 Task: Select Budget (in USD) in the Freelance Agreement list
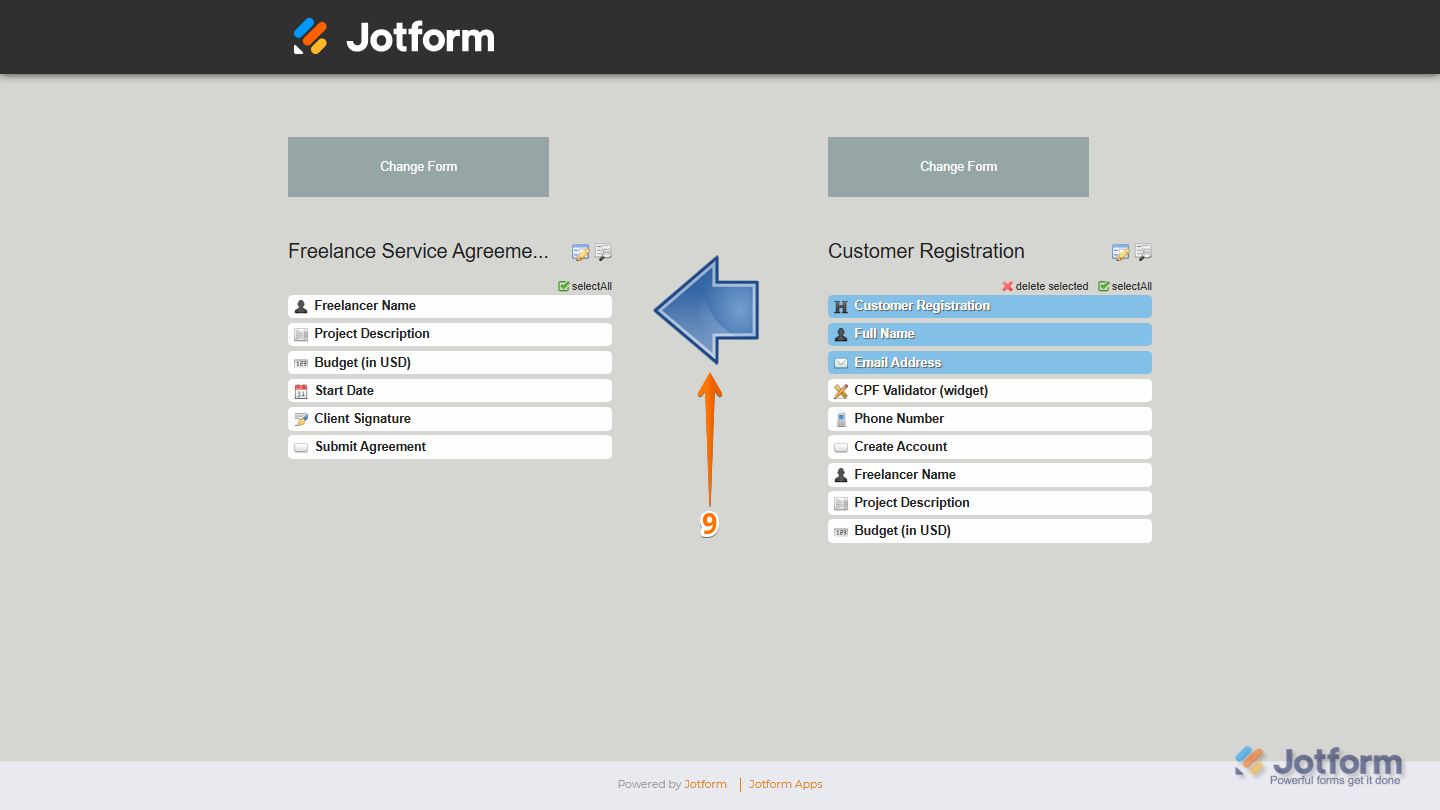450,363
